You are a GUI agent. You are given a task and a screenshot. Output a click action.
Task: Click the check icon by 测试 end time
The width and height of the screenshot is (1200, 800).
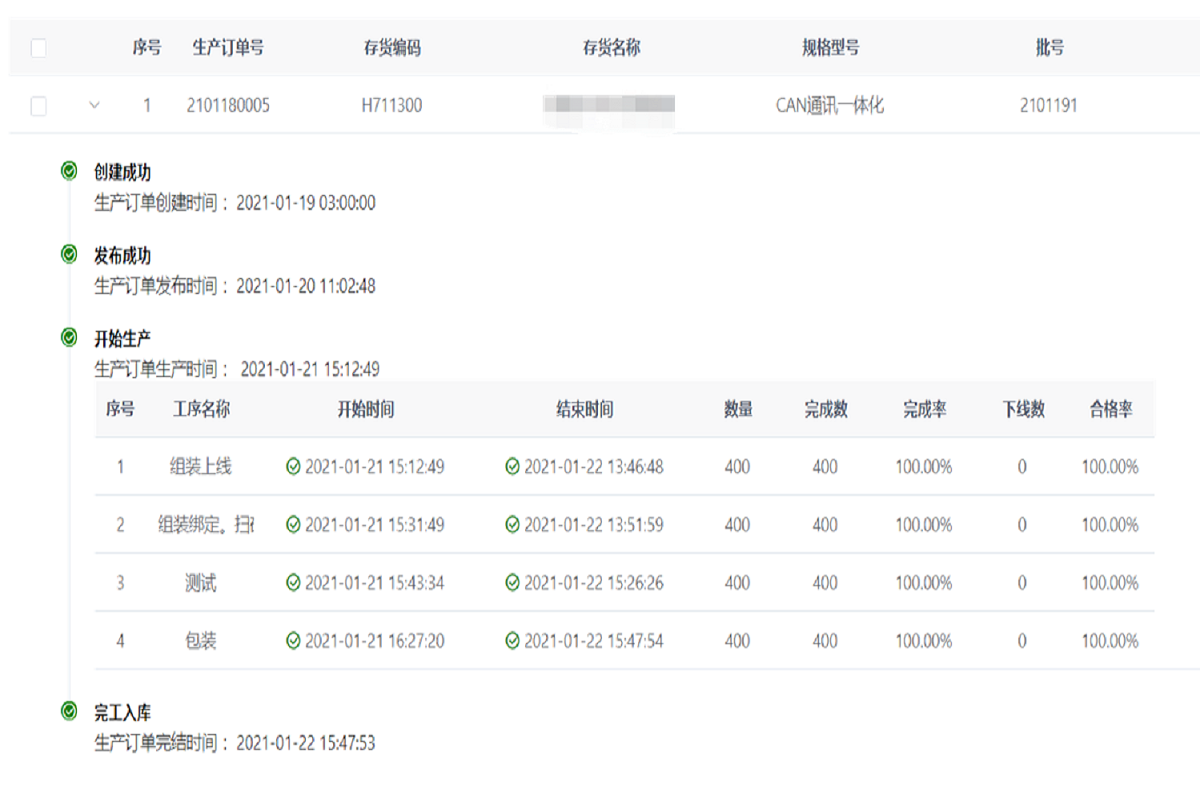pos(512,583)
